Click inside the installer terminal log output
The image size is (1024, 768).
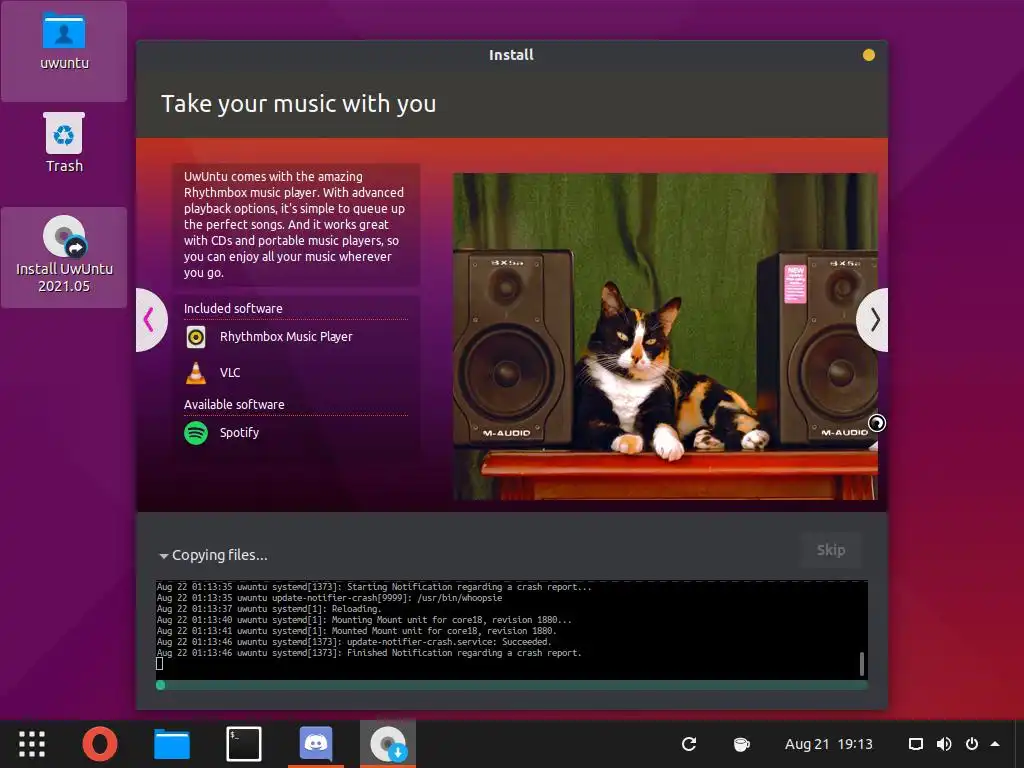[x=512, y=630]
